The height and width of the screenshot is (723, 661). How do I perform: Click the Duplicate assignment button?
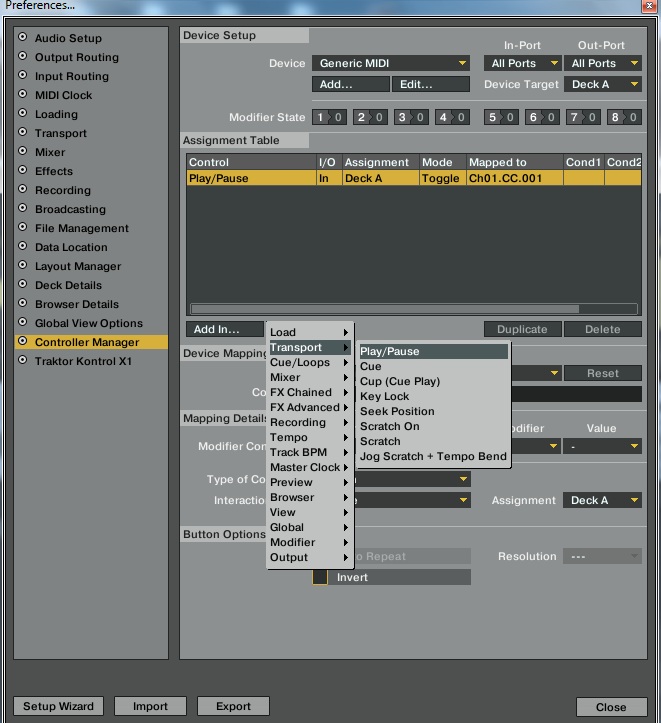523,329
